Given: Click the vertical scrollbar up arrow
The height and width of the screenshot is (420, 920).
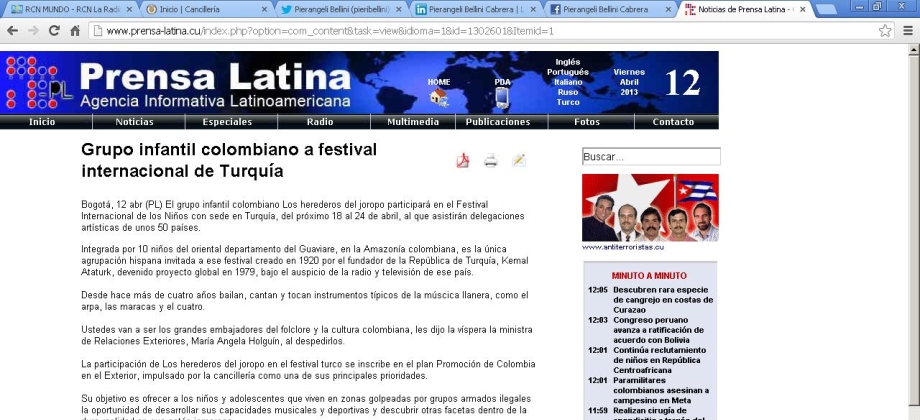Looking at the screenshot, I should (914, 50).
